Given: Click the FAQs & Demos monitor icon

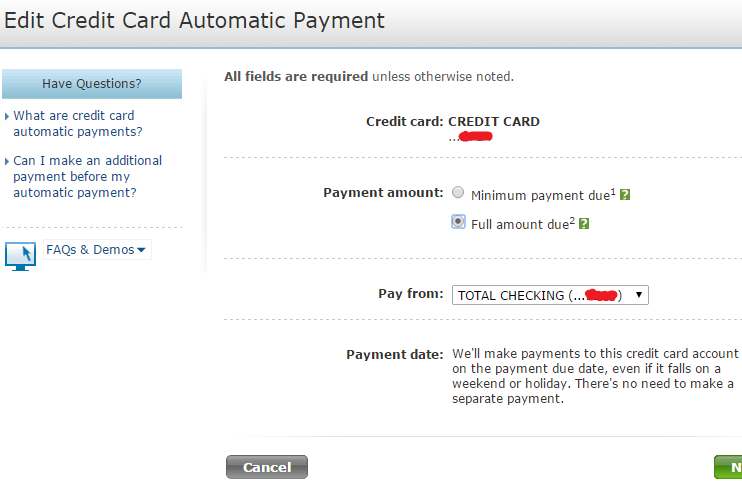Looking at the screenshot, I should click(21, 255).
